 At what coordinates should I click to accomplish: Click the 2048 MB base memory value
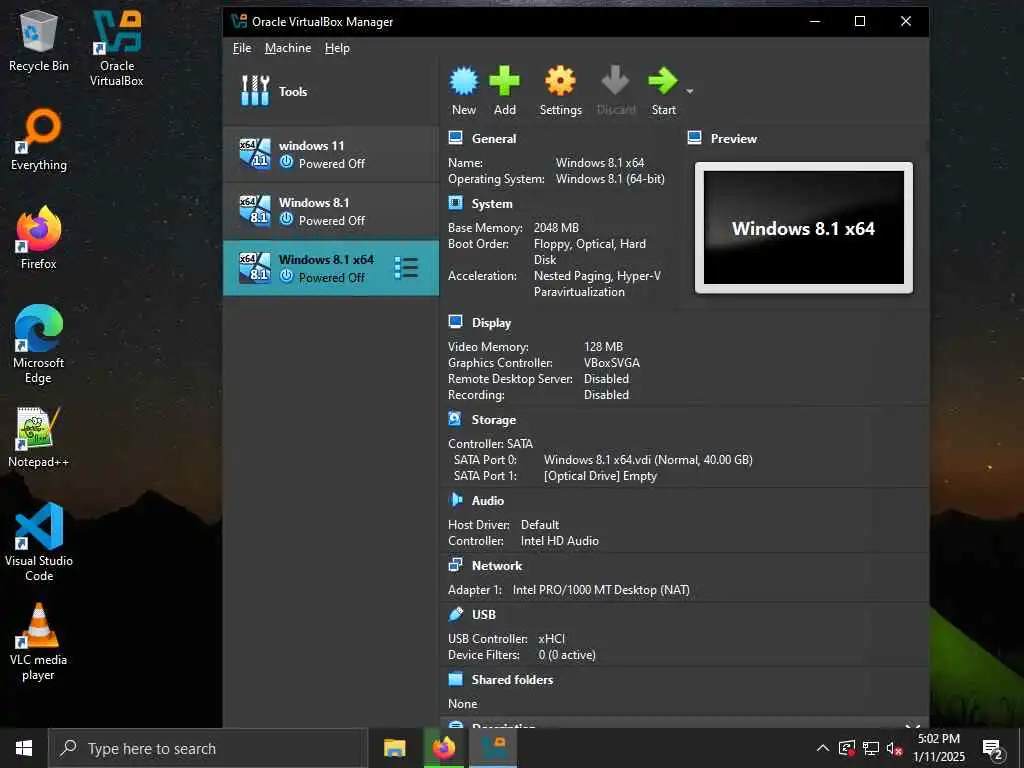[556, 228]
